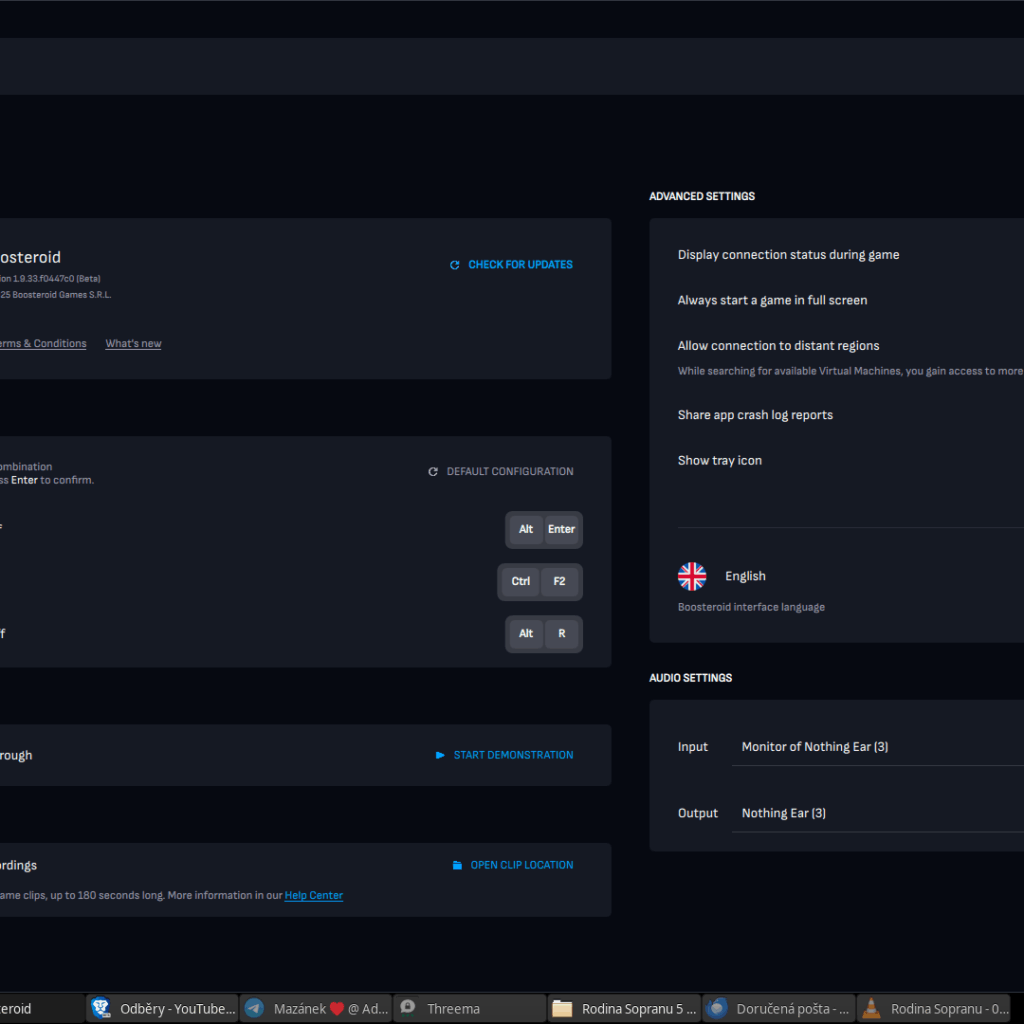The image size is (1024, 1024).
Task: Open the Terms & Conditions link
Action: [42, 344]
